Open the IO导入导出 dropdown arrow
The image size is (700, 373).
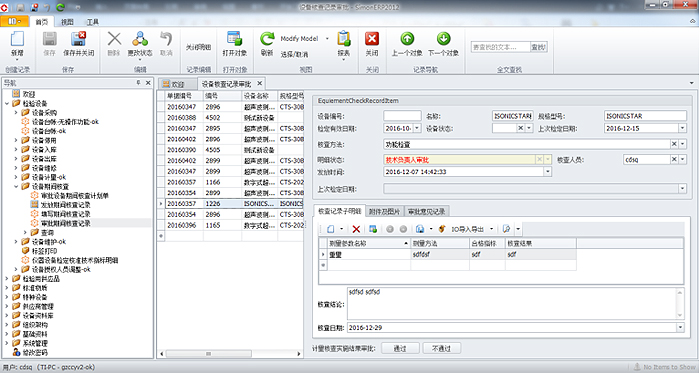pyautogui.click(x=492, y=229)
